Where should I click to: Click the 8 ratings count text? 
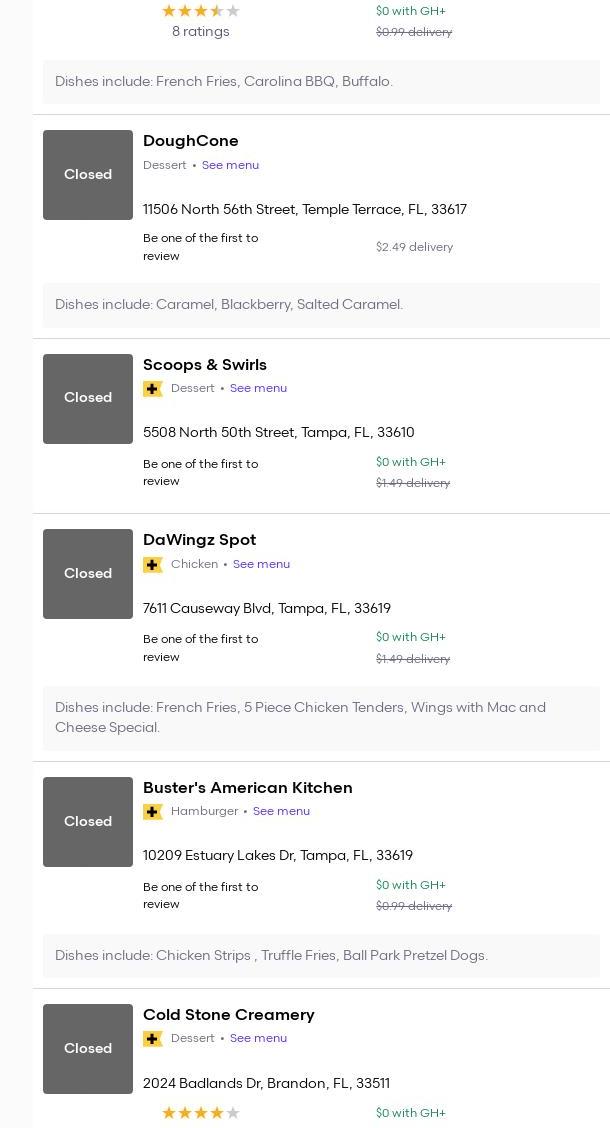click(x=200, y=31)
